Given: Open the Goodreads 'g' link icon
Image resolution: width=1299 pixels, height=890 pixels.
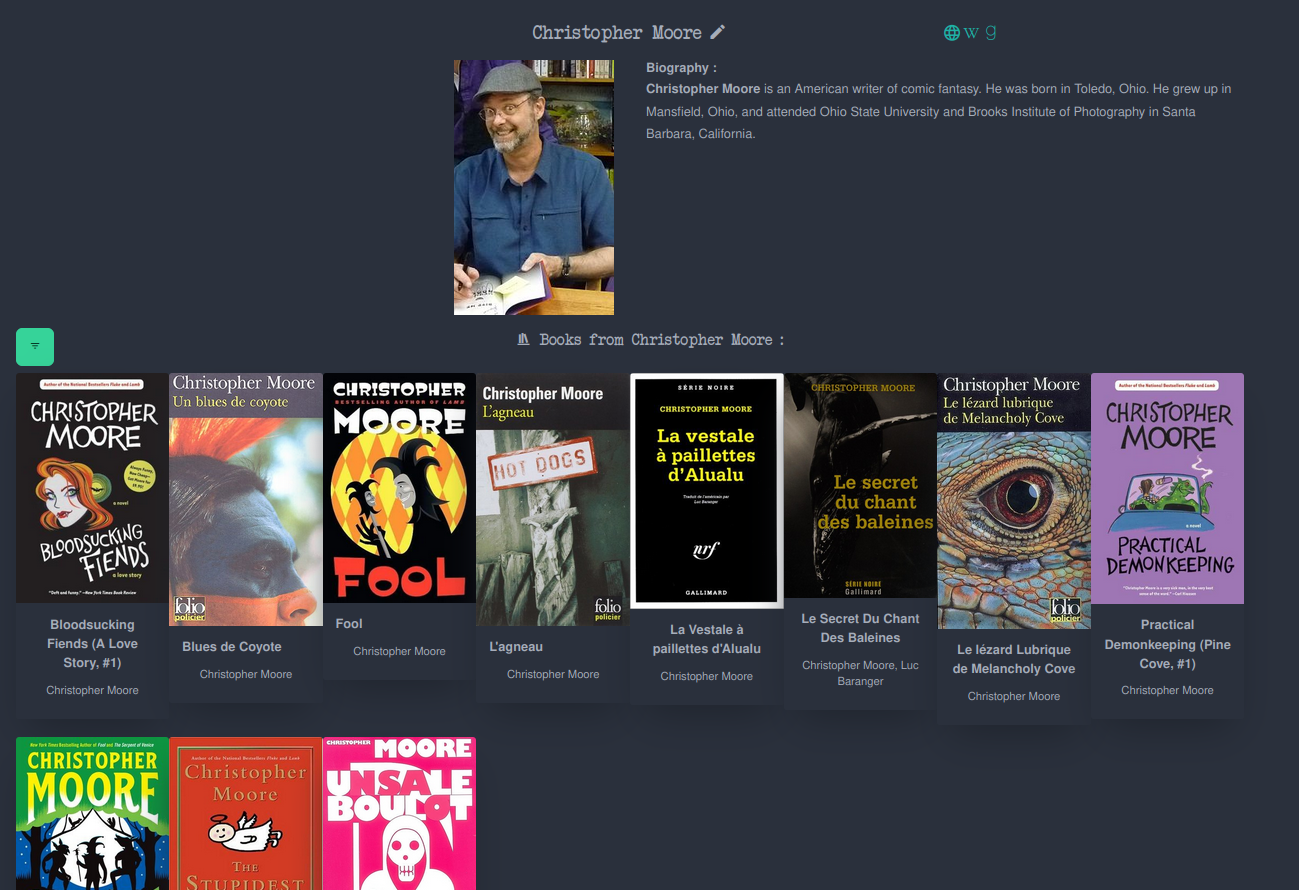Looking at the screenshot, I should tap(991, 32).
